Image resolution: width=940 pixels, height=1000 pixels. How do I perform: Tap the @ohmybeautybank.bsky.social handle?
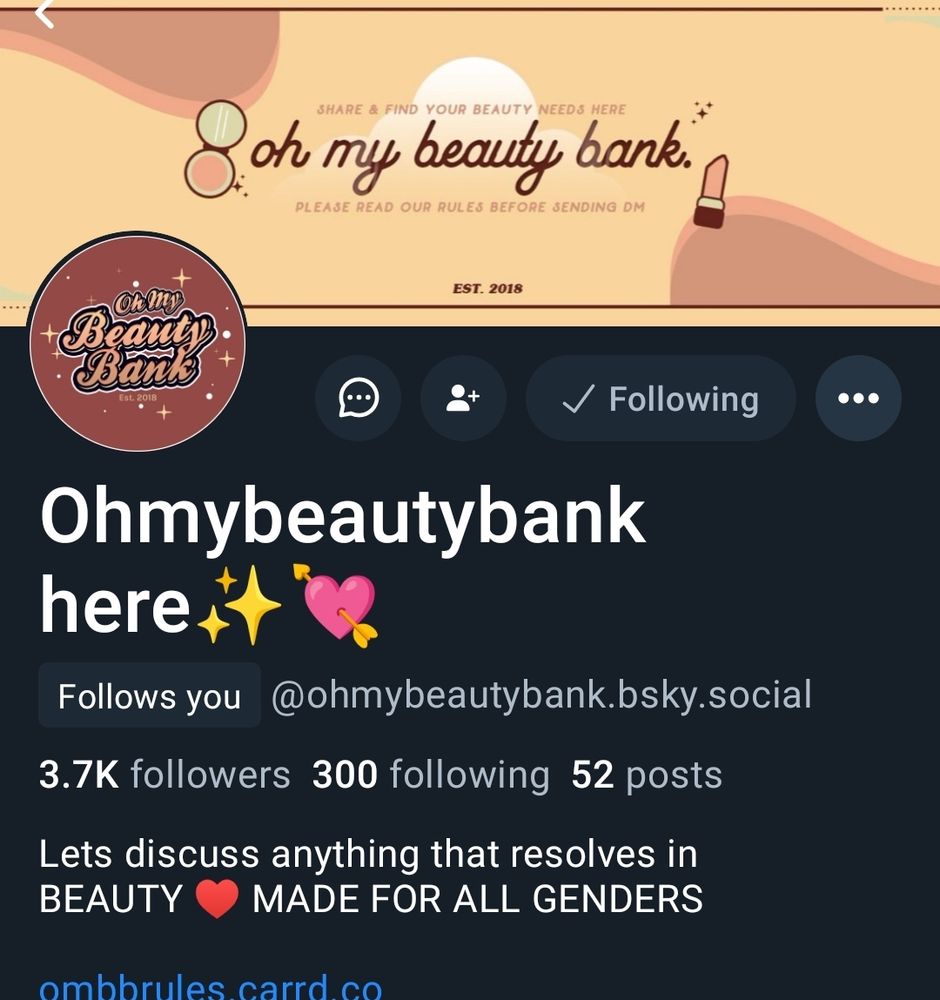(541, 695)
